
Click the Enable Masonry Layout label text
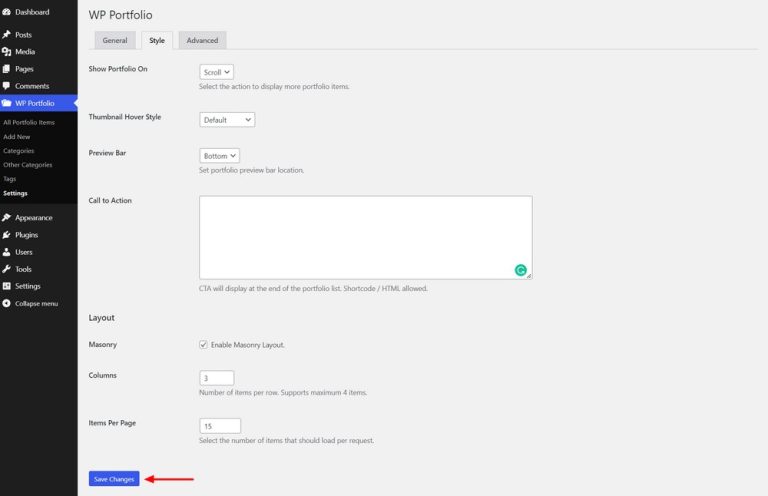point(247,345)
